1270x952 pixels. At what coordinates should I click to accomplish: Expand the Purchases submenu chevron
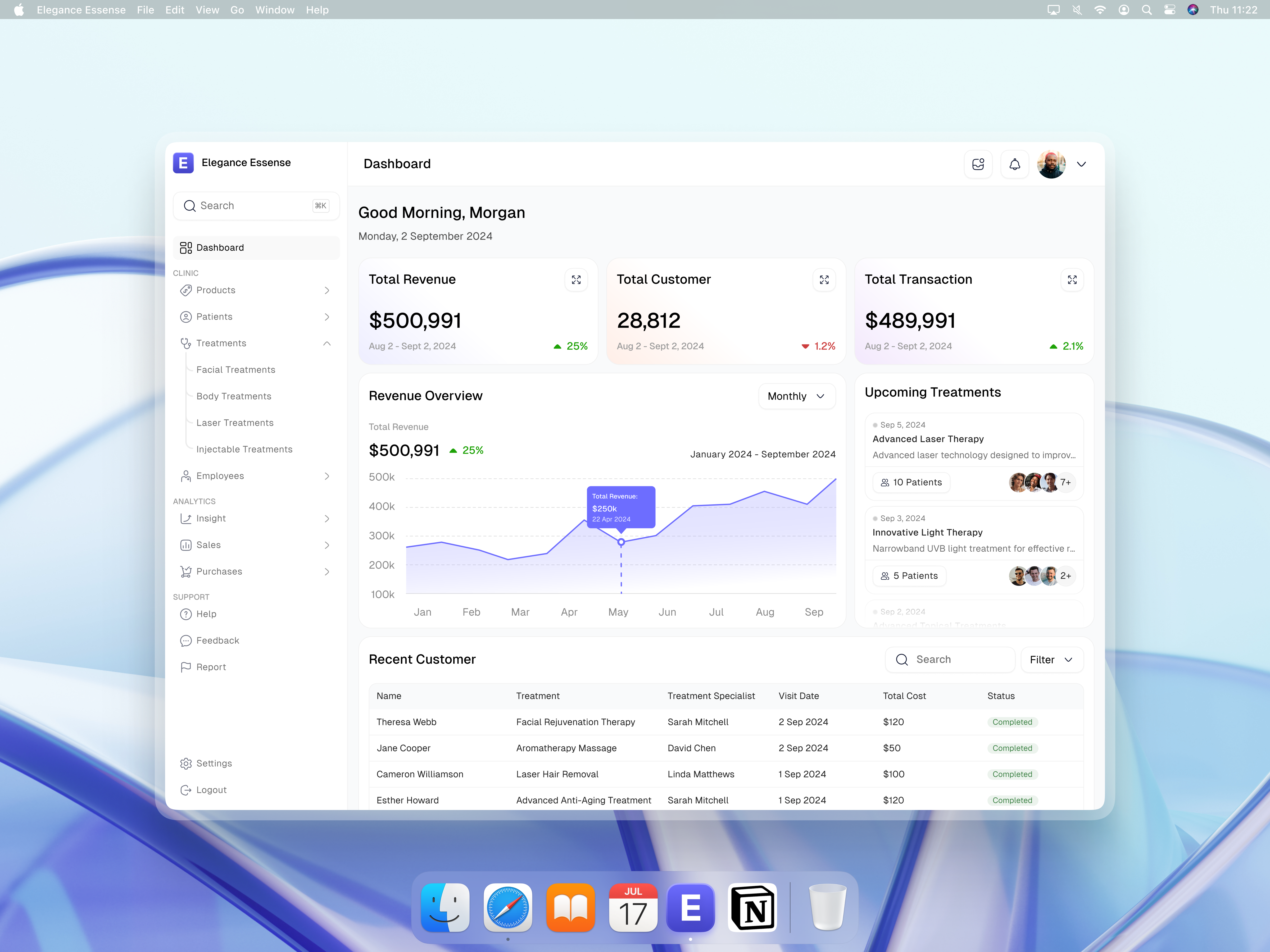point(327,571)
